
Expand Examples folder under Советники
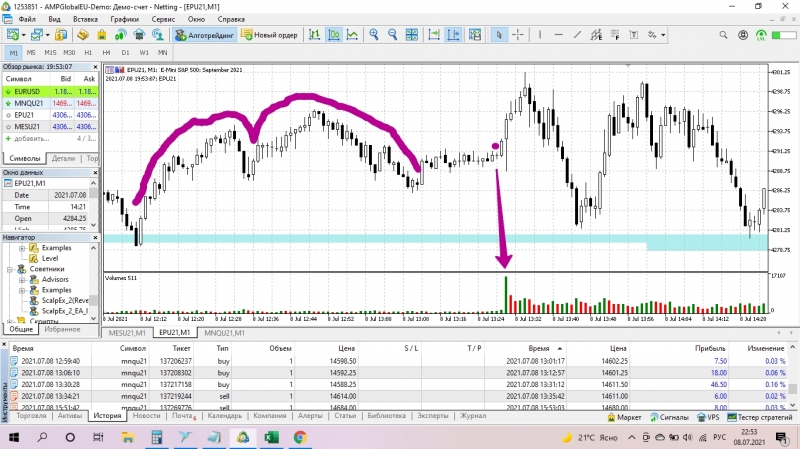pyautogui.click(x=22, y=290)
